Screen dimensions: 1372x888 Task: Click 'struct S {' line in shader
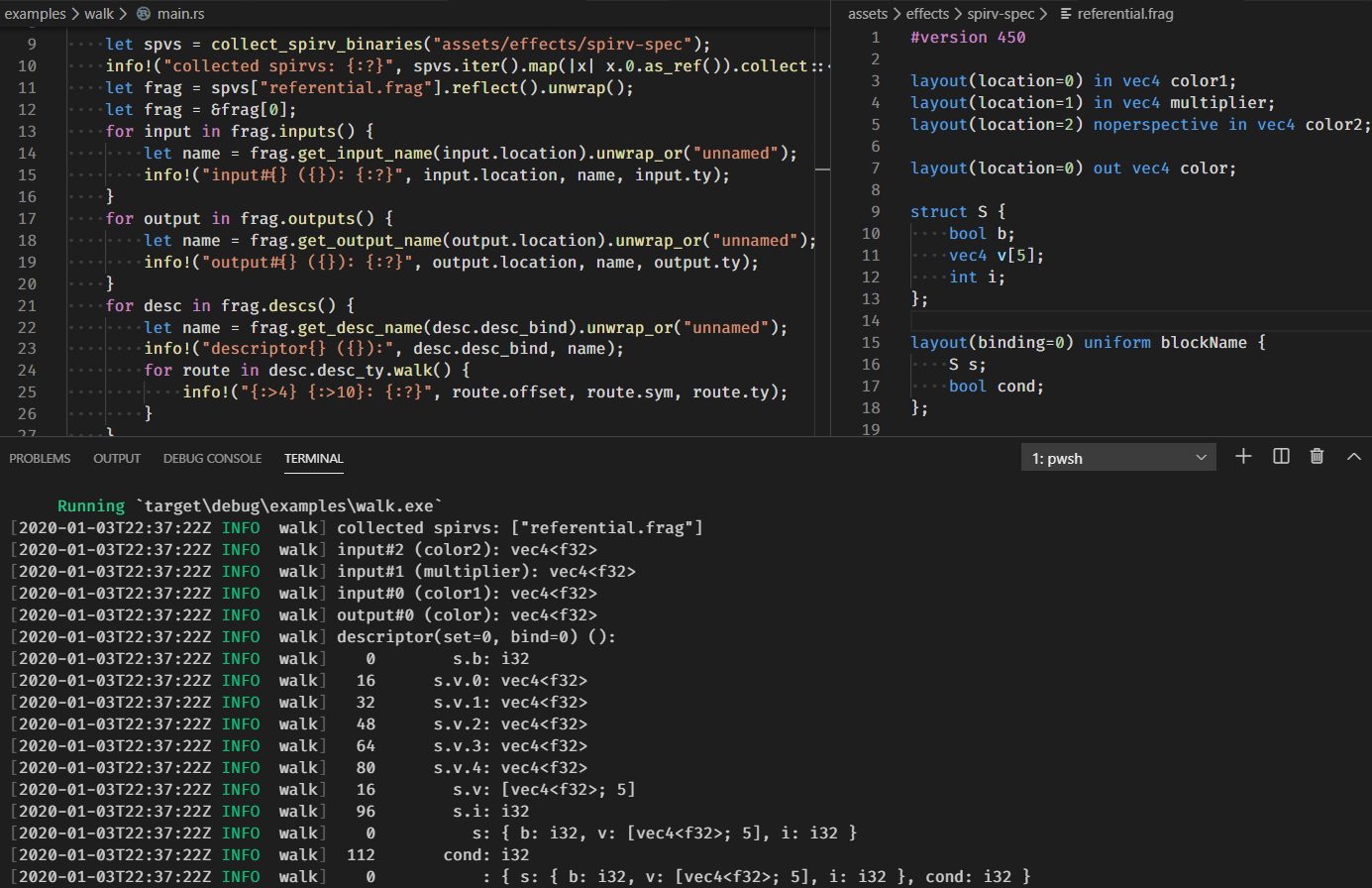click(x=958, y=211)
